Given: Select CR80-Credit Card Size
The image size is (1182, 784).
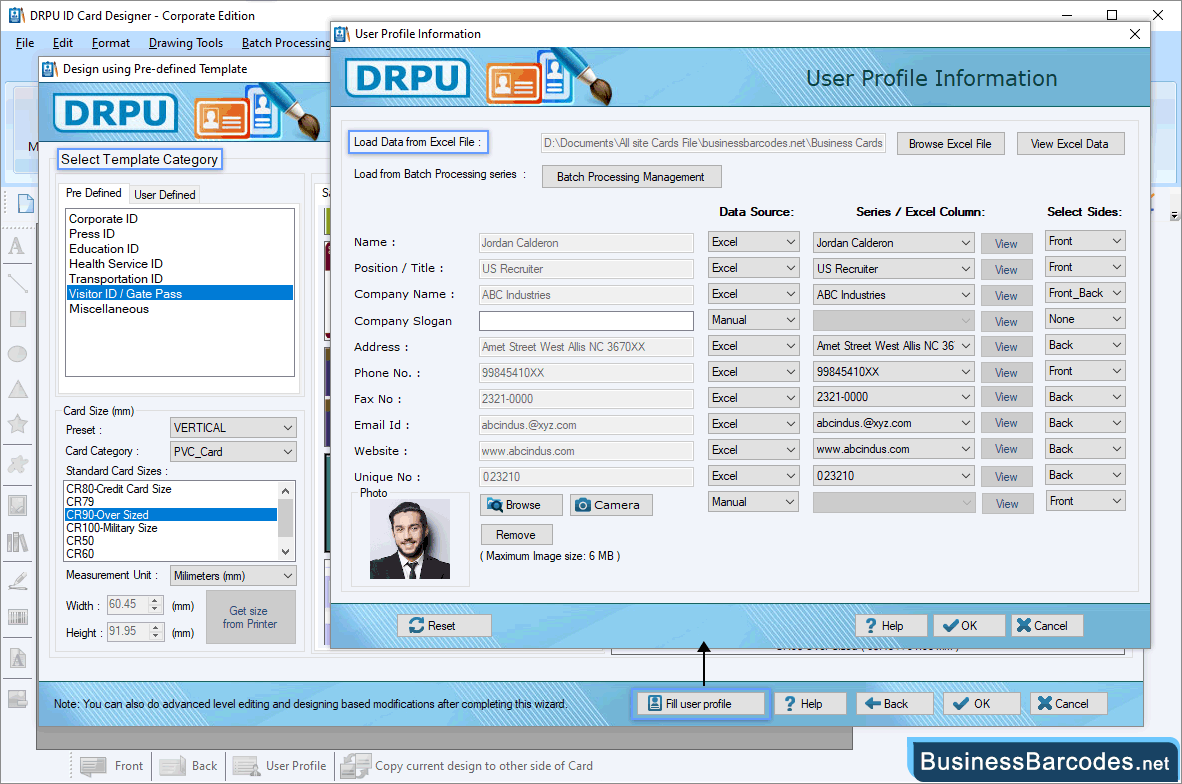Looking at the screenshot, I should [x=119, y=488].
